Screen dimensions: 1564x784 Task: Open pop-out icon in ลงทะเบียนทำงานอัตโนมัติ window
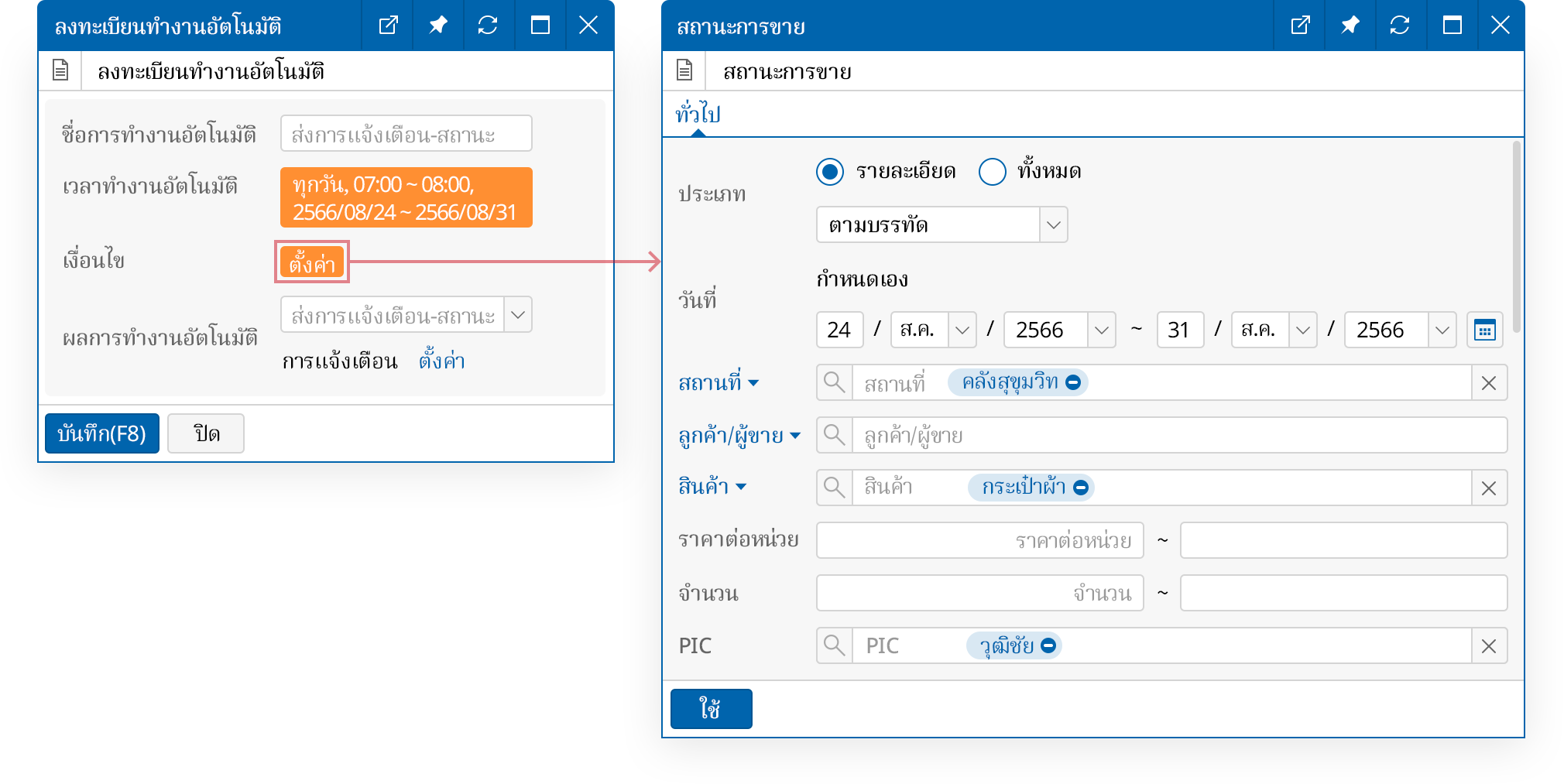coord(388,26)
